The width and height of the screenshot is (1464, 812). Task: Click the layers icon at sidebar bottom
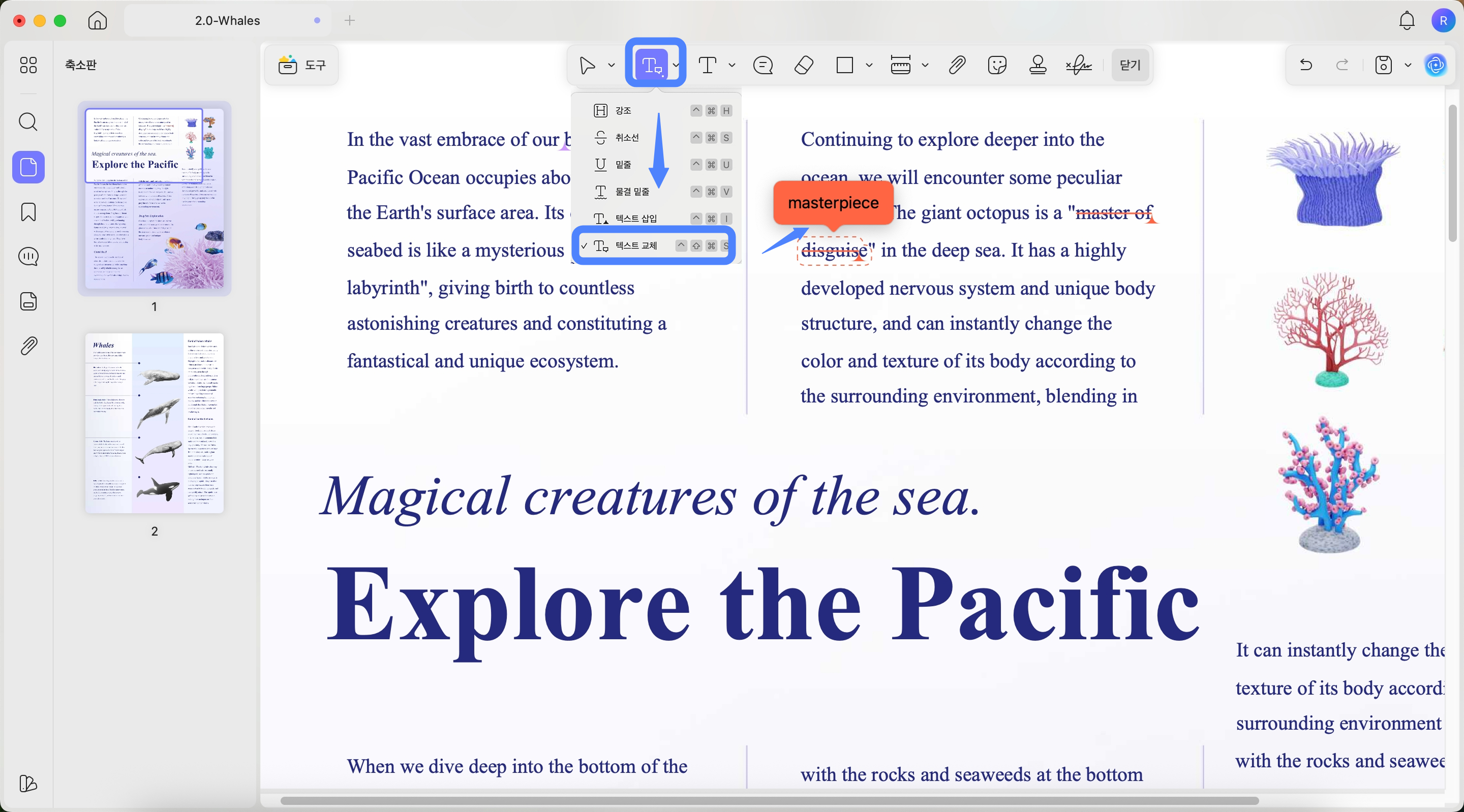[x=28, y=784]
